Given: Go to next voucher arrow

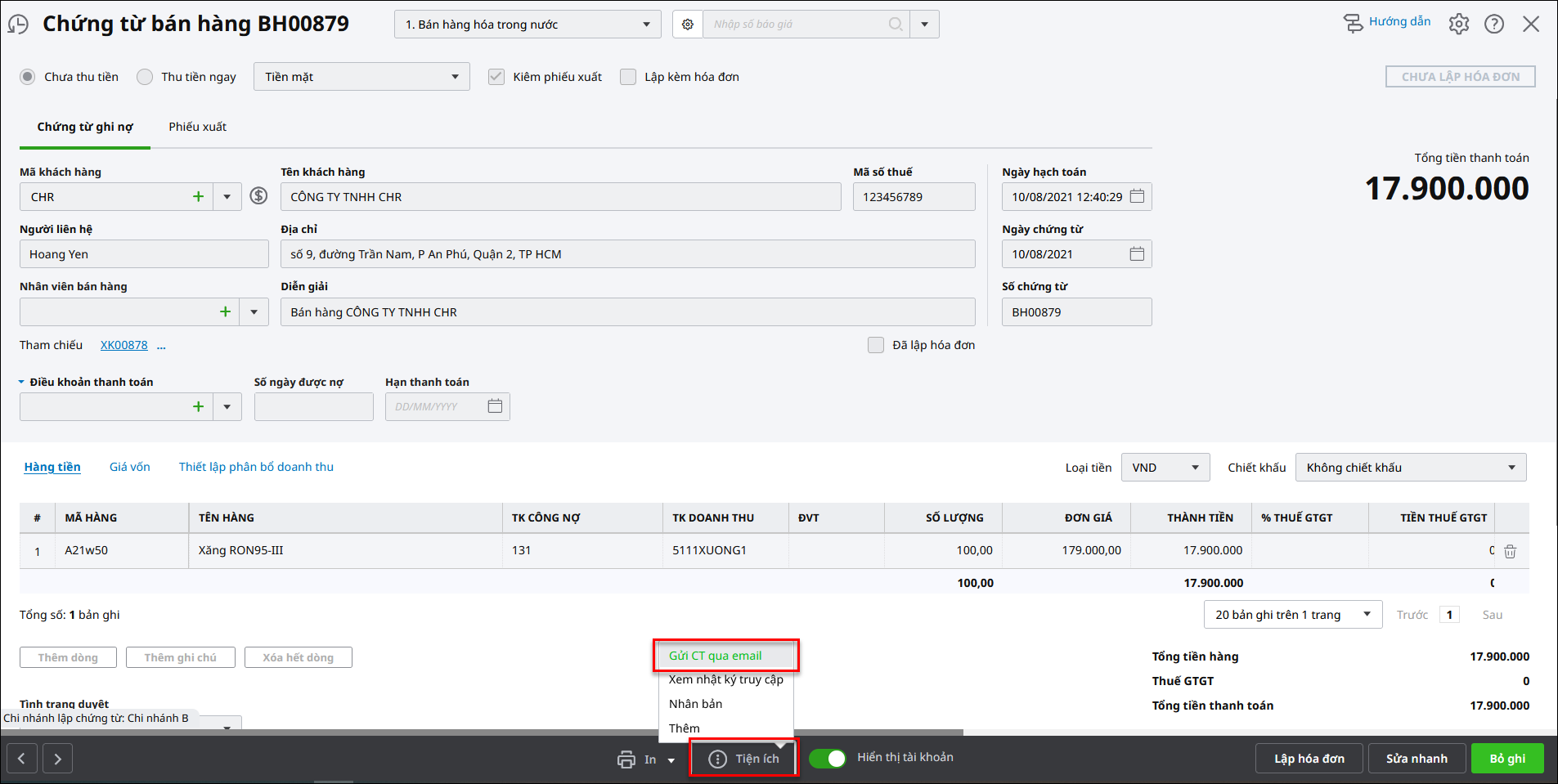Looking at the screenshot, I should pos(57,759).
